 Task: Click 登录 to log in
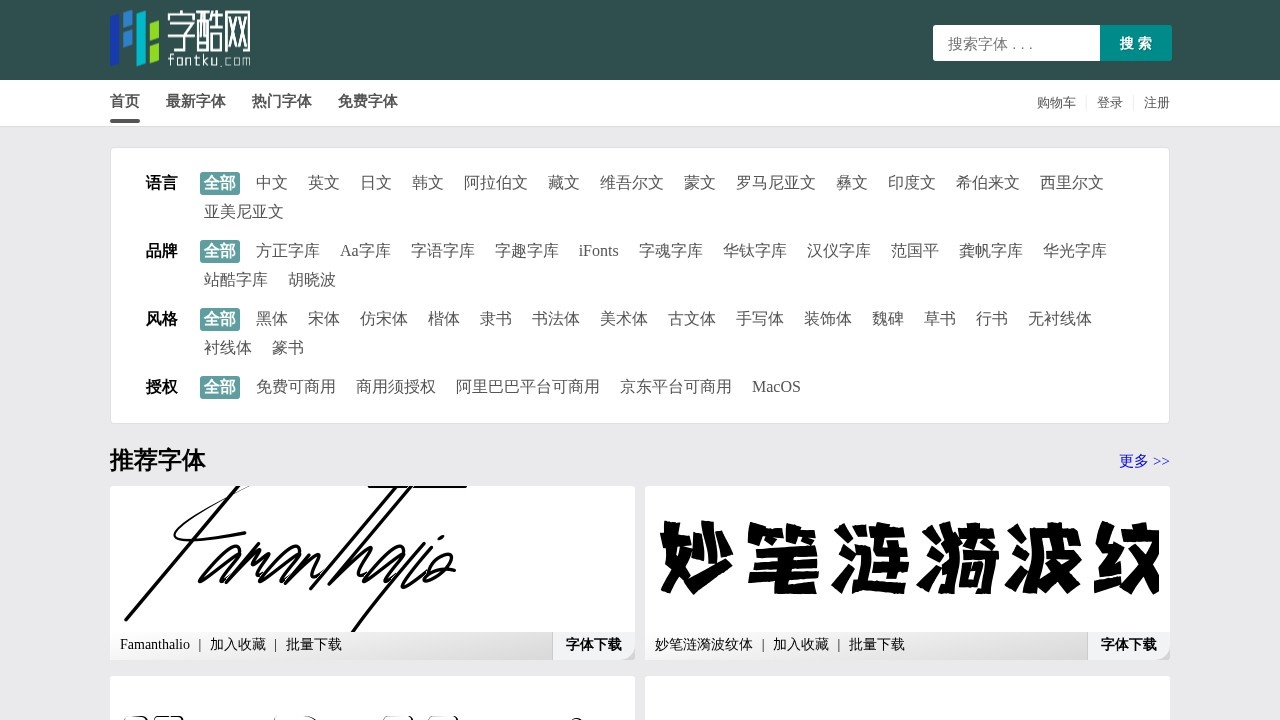tap(1110, 102)
